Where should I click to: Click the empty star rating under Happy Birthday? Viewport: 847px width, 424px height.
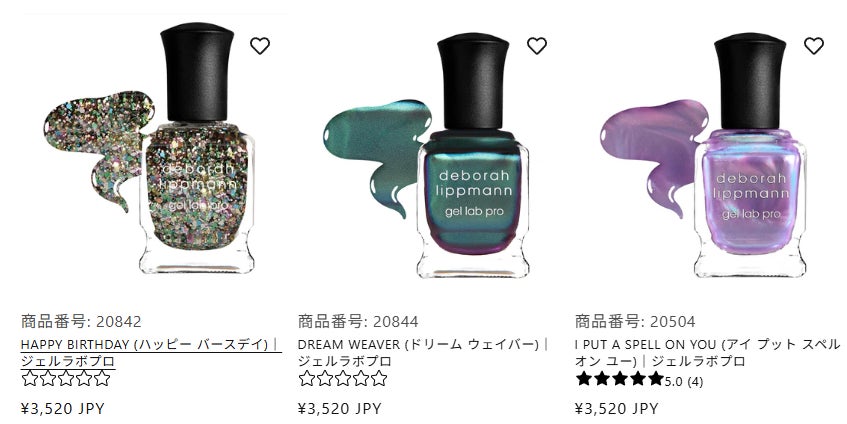tap(66, 379)
